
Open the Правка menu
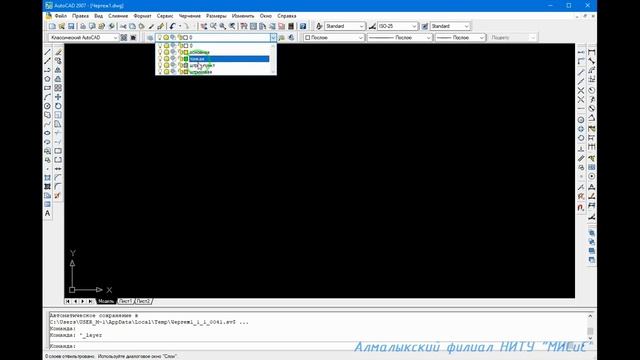click(80, 16)
